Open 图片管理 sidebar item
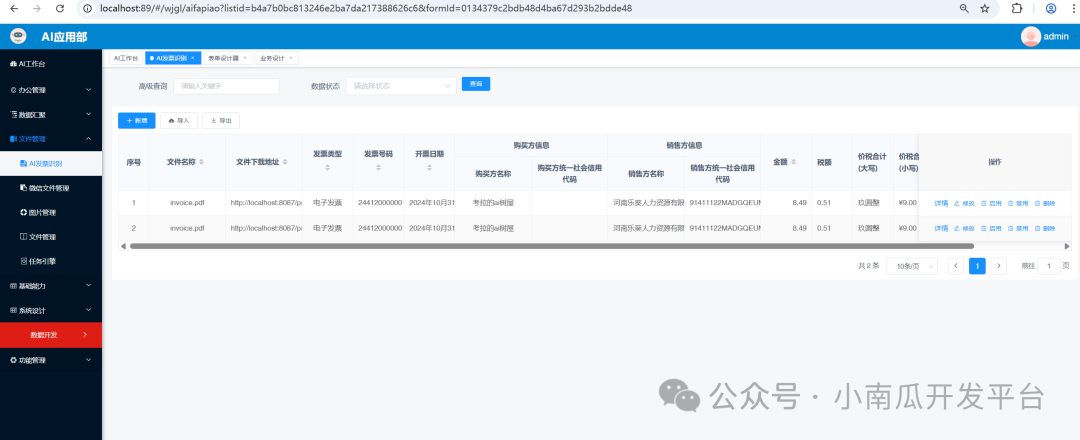 click(51, 212)
